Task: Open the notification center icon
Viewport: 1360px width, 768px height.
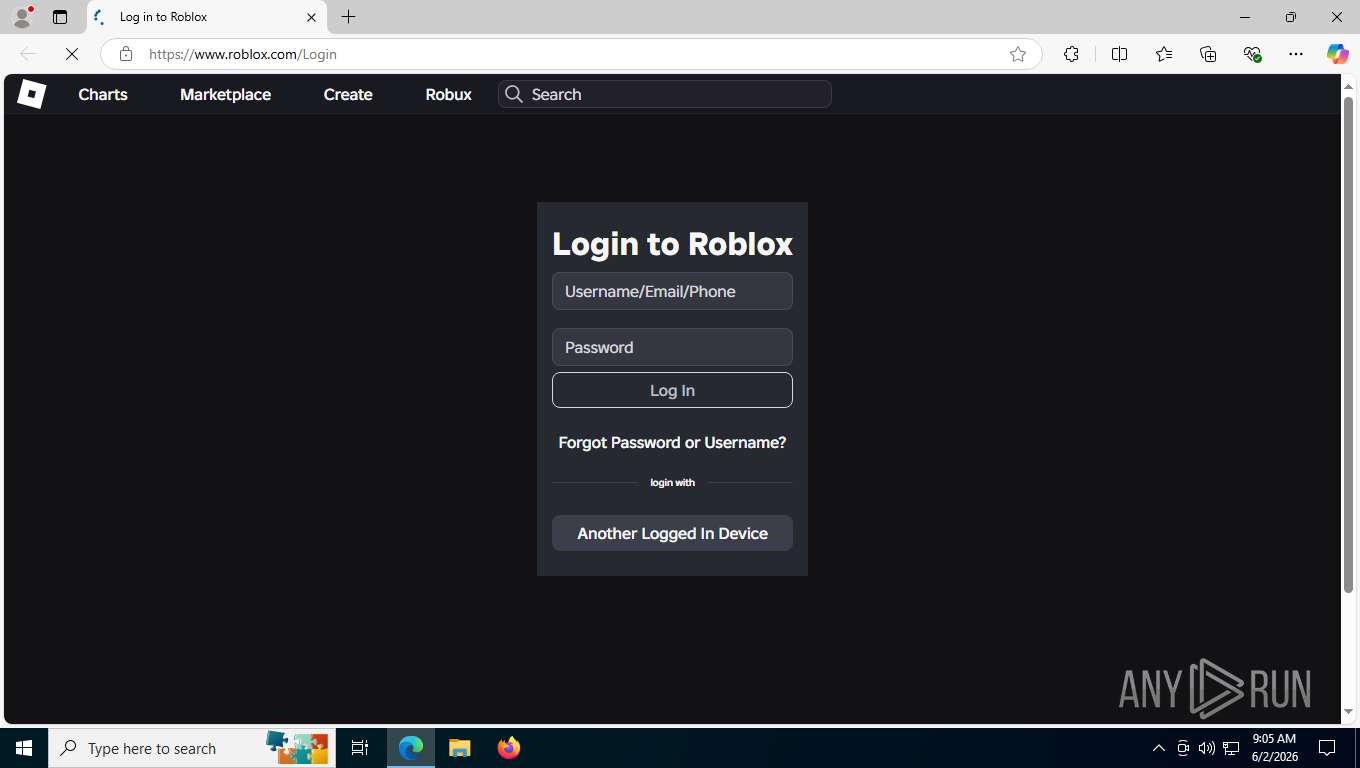Action: pos(1327,748)
